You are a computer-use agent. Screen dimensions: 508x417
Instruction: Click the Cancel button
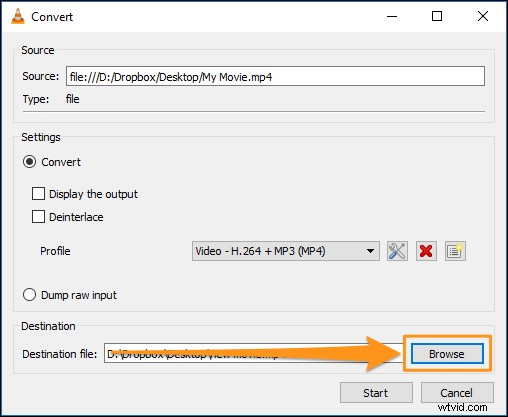(457, 393)
